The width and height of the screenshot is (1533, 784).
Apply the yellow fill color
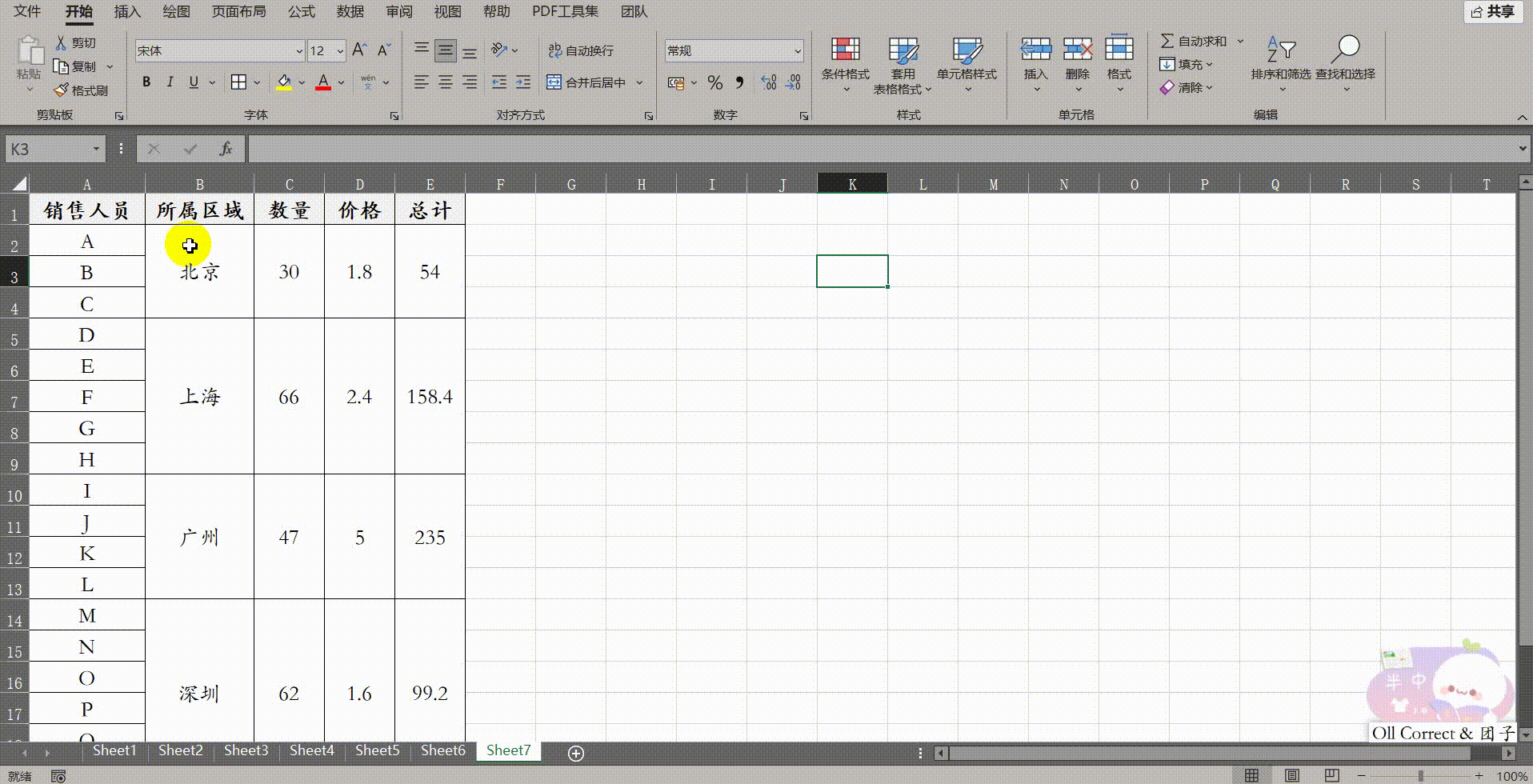[x=284, y=82]
